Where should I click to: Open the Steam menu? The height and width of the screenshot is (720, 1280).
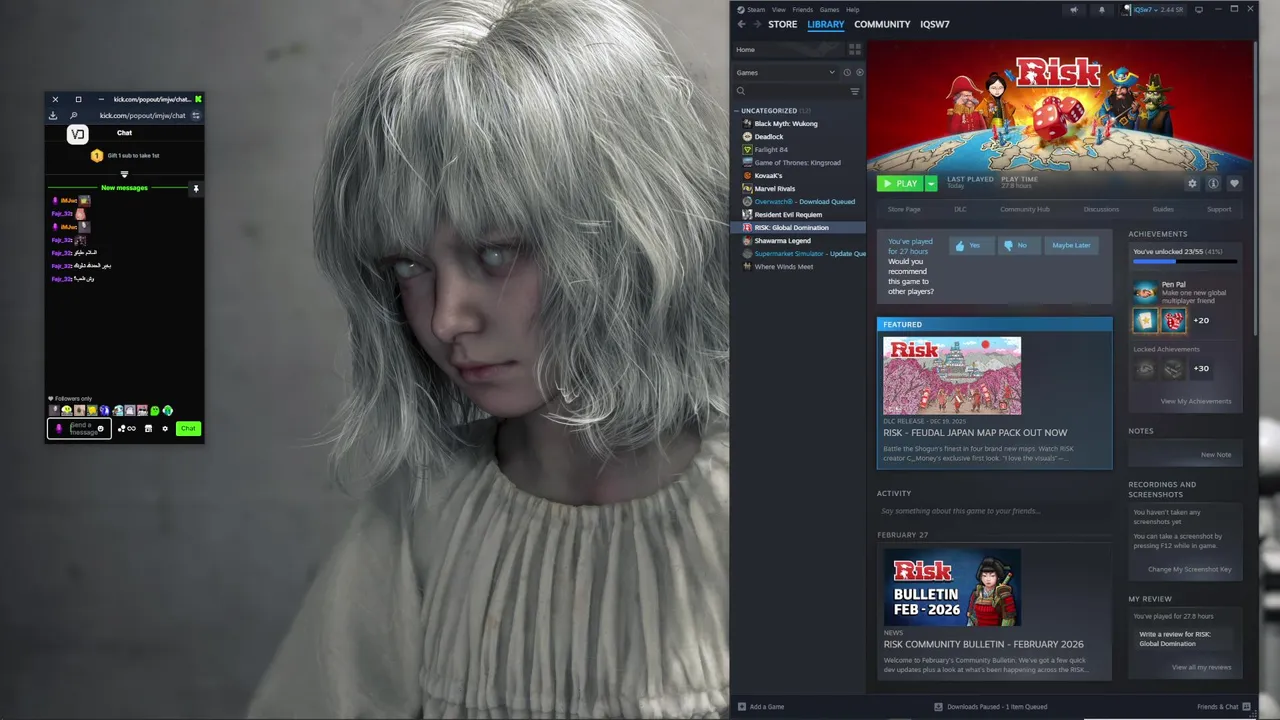tap(758, 10)
